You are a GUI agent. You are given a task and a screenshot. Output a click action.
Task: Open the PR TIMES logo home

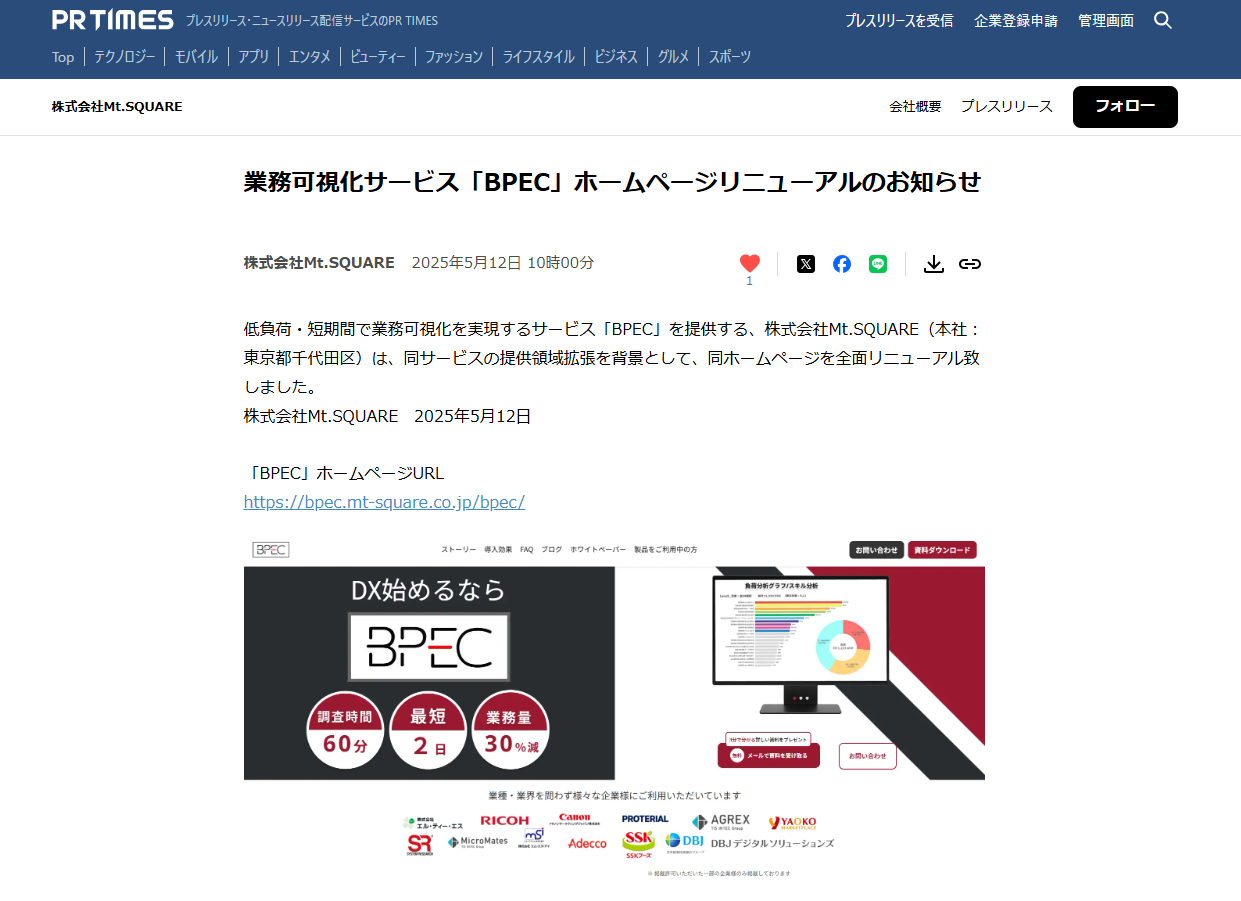pyautogui.click(x=113, y=20)
